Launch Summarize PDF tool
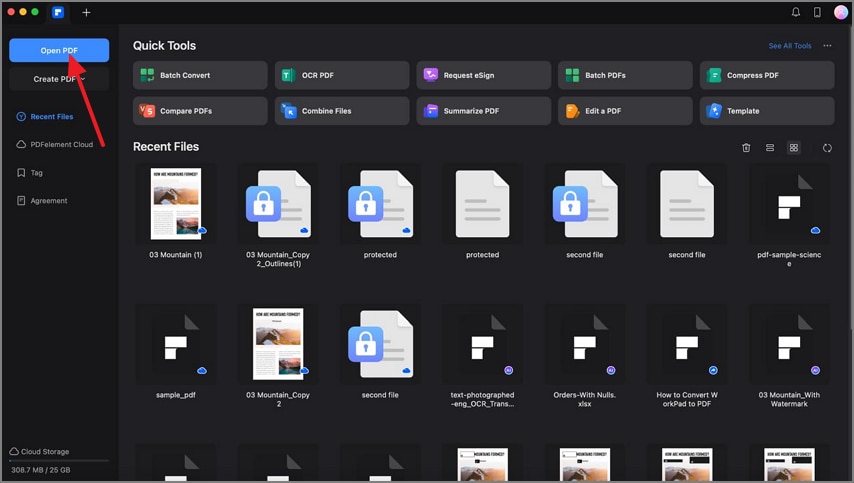Image resolution: width=854 pixels, height=483 pixels. [484, 111]
